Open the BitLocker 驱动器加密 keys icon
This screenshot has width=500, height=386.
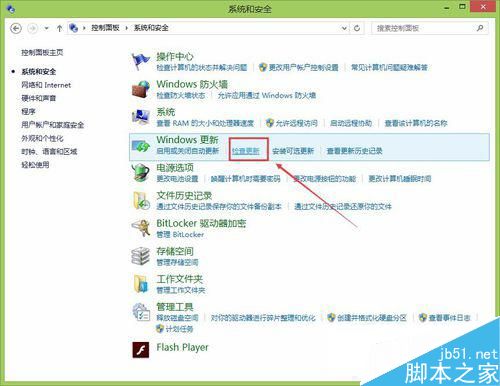point(141,228)
